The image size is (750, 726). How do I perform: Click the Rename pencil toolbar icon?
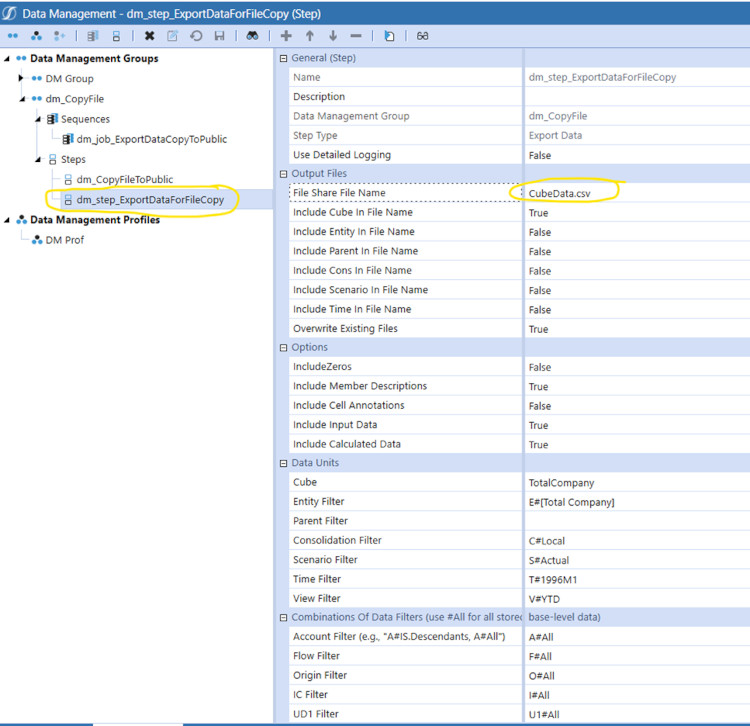point(172,36)
